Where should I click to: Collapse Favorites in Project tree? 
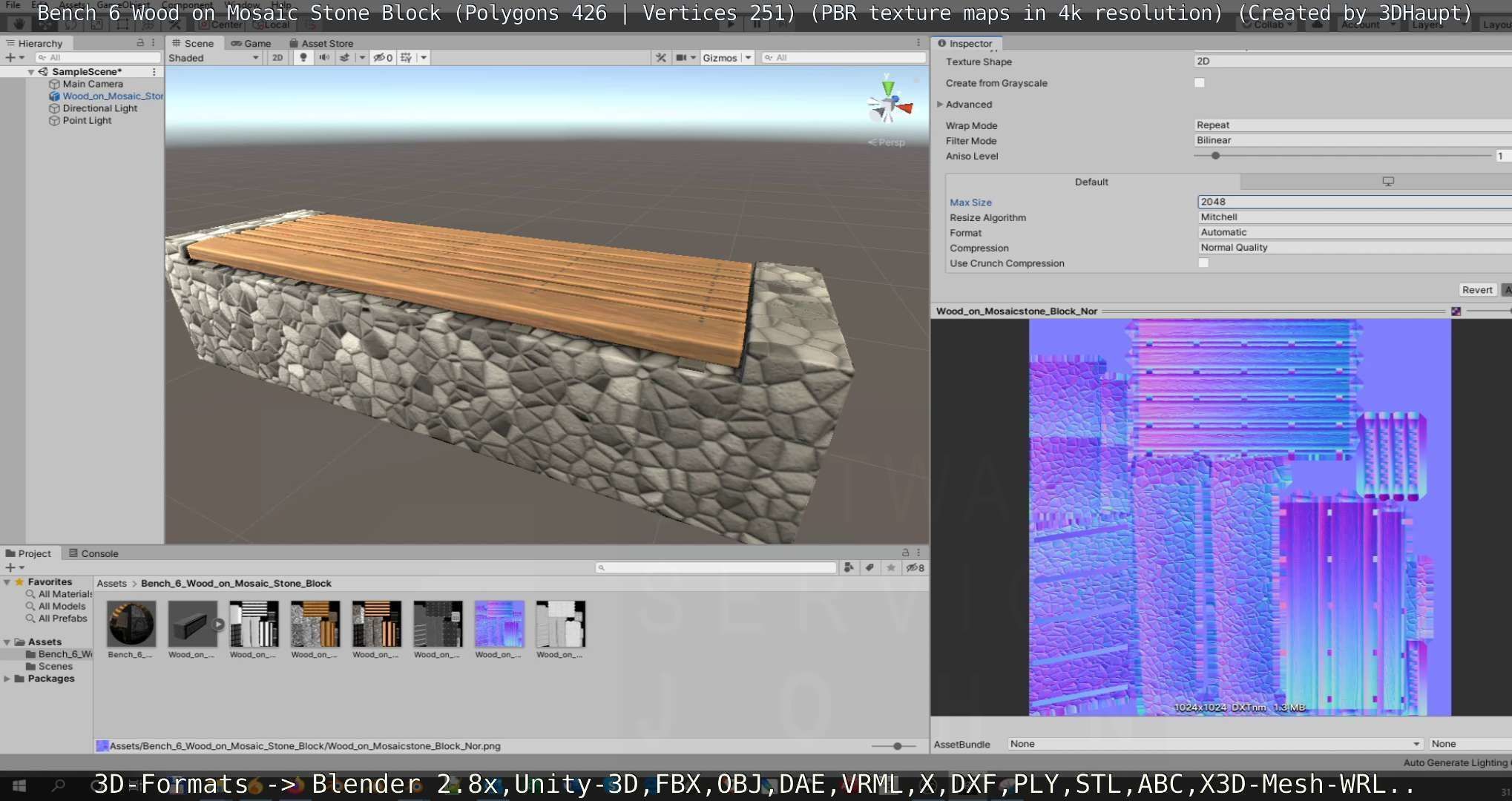[7, 582]
